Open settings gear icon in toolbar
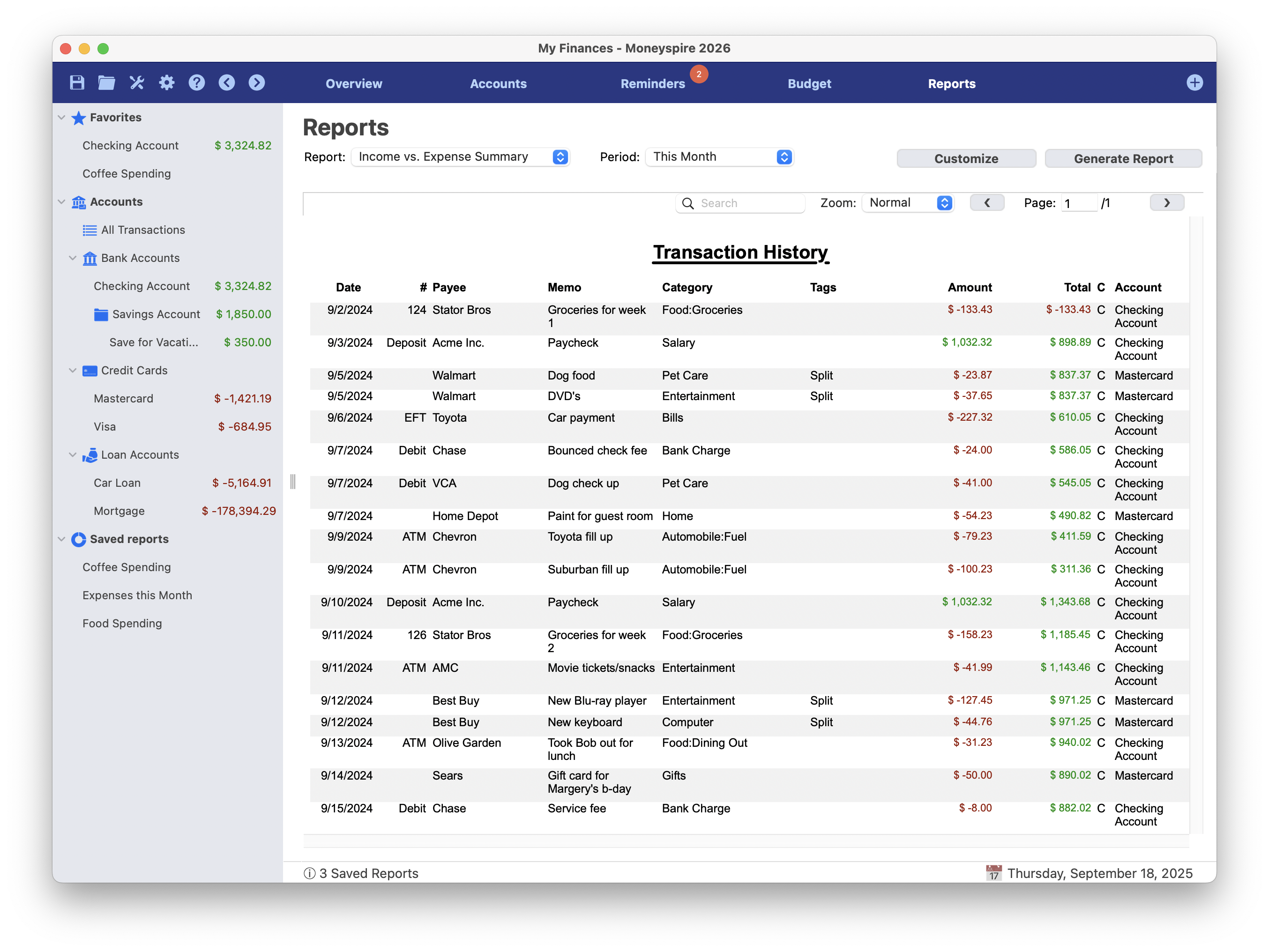 click(x=166, y=82)
